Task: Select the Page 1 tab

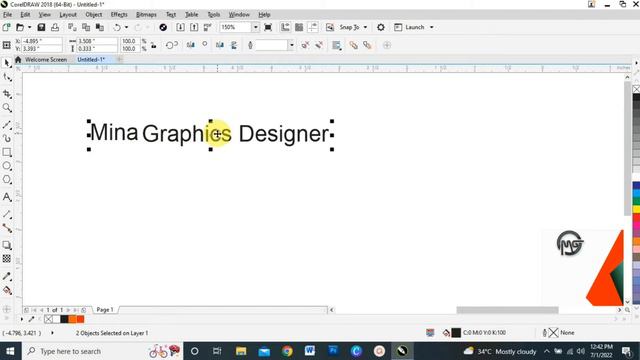Action: tap(105, 310)
